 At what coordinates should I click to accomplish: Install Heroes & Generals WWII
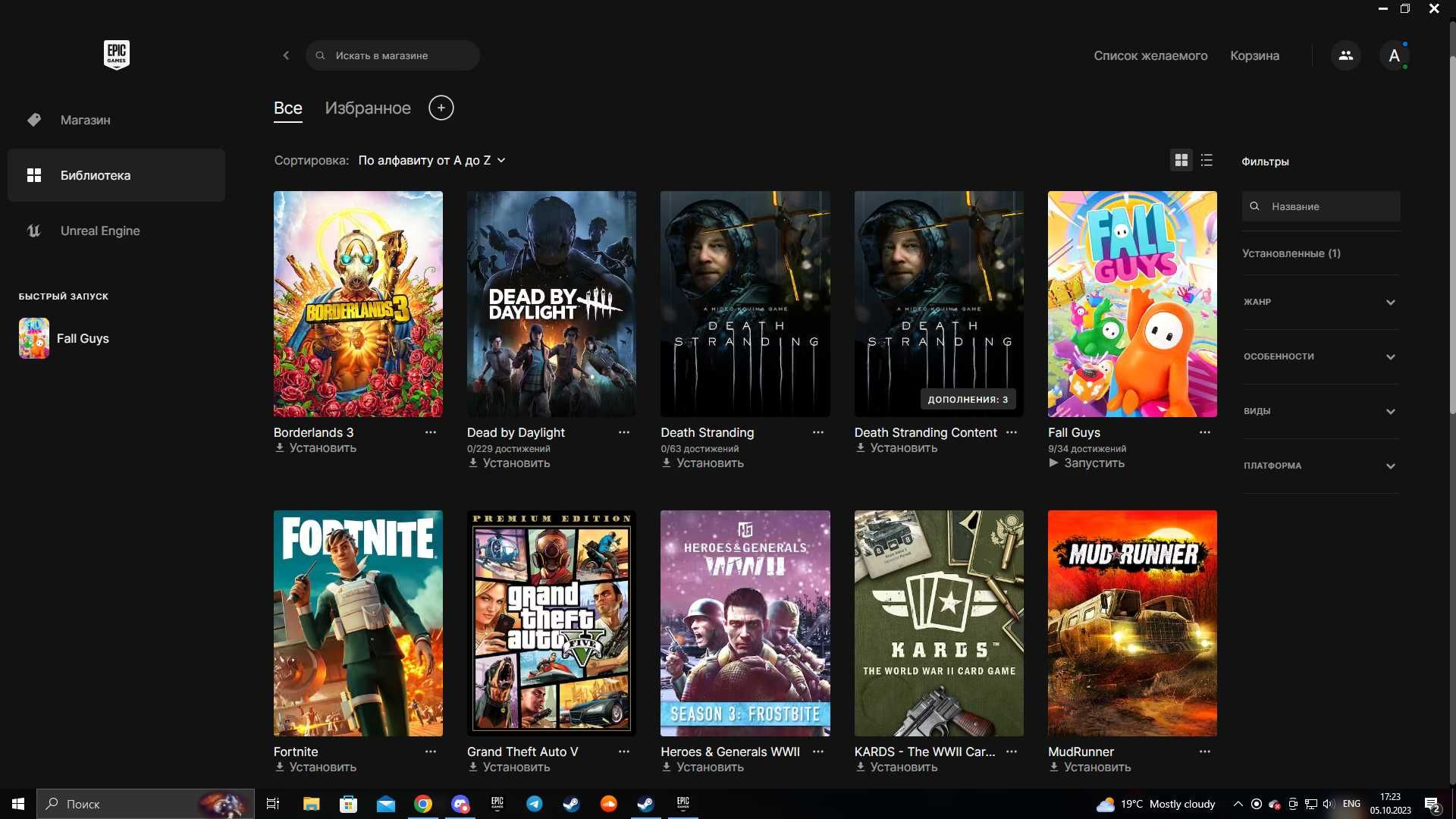tap(703, 767)
